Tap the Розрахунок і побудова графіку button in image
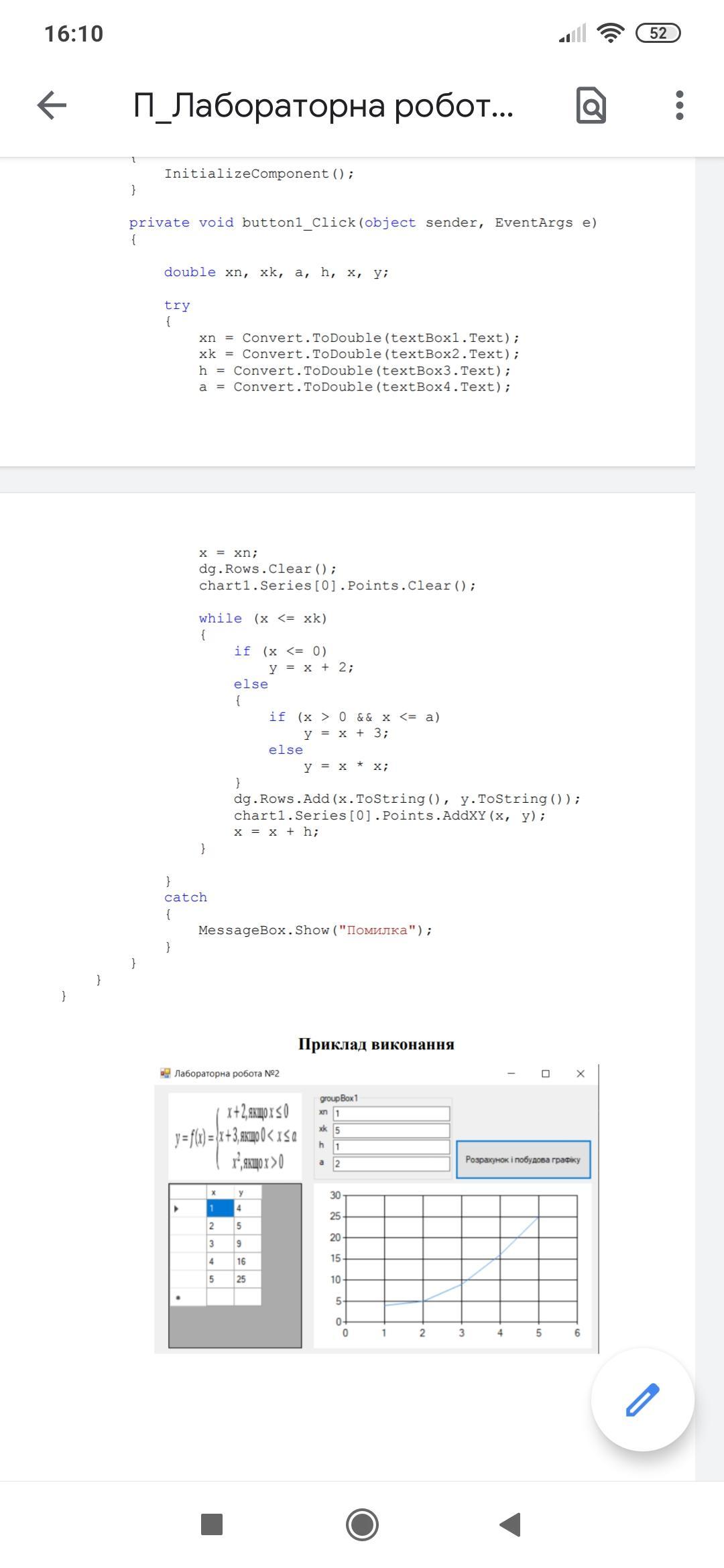Screen dimensions: 724x1568 click(523, 1159)
